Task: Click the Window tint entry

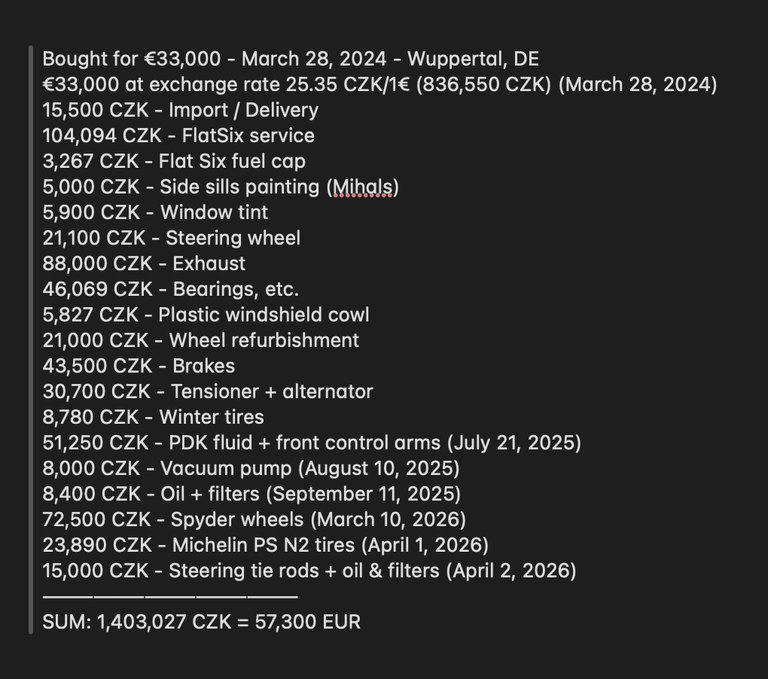Action: point(155,212)
